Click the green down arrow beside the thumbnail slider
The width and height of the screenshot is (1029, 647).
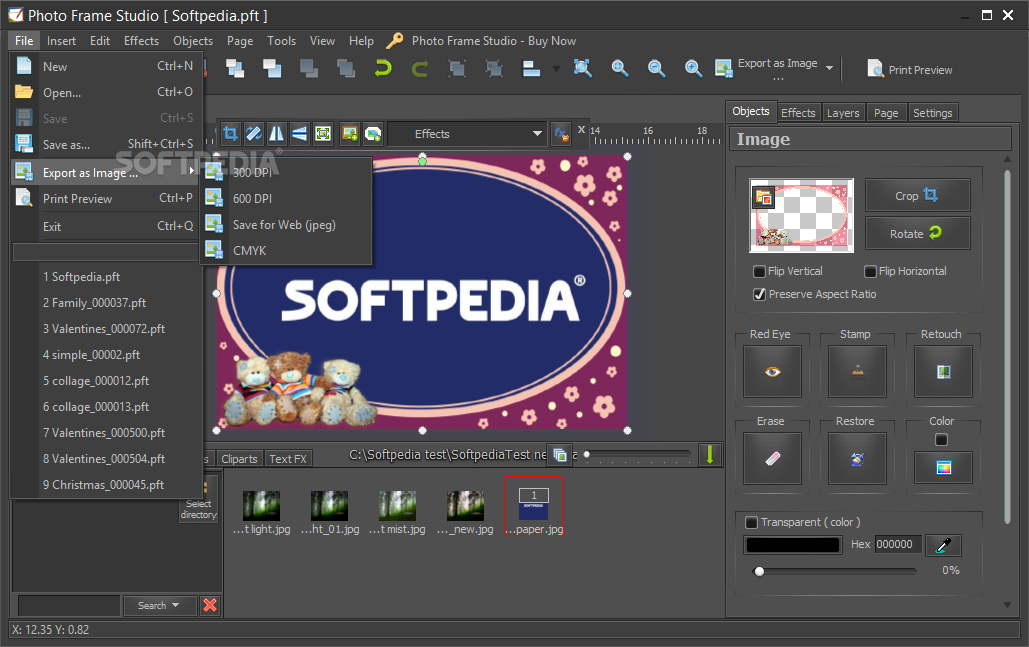click(x=709, y=454)
